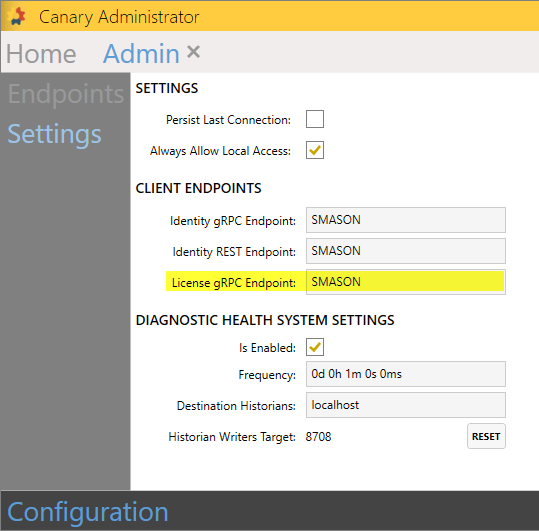This screenshot has width=539, height=531.
Task: Open the Endpoints sidebar section
Action: 66,94
